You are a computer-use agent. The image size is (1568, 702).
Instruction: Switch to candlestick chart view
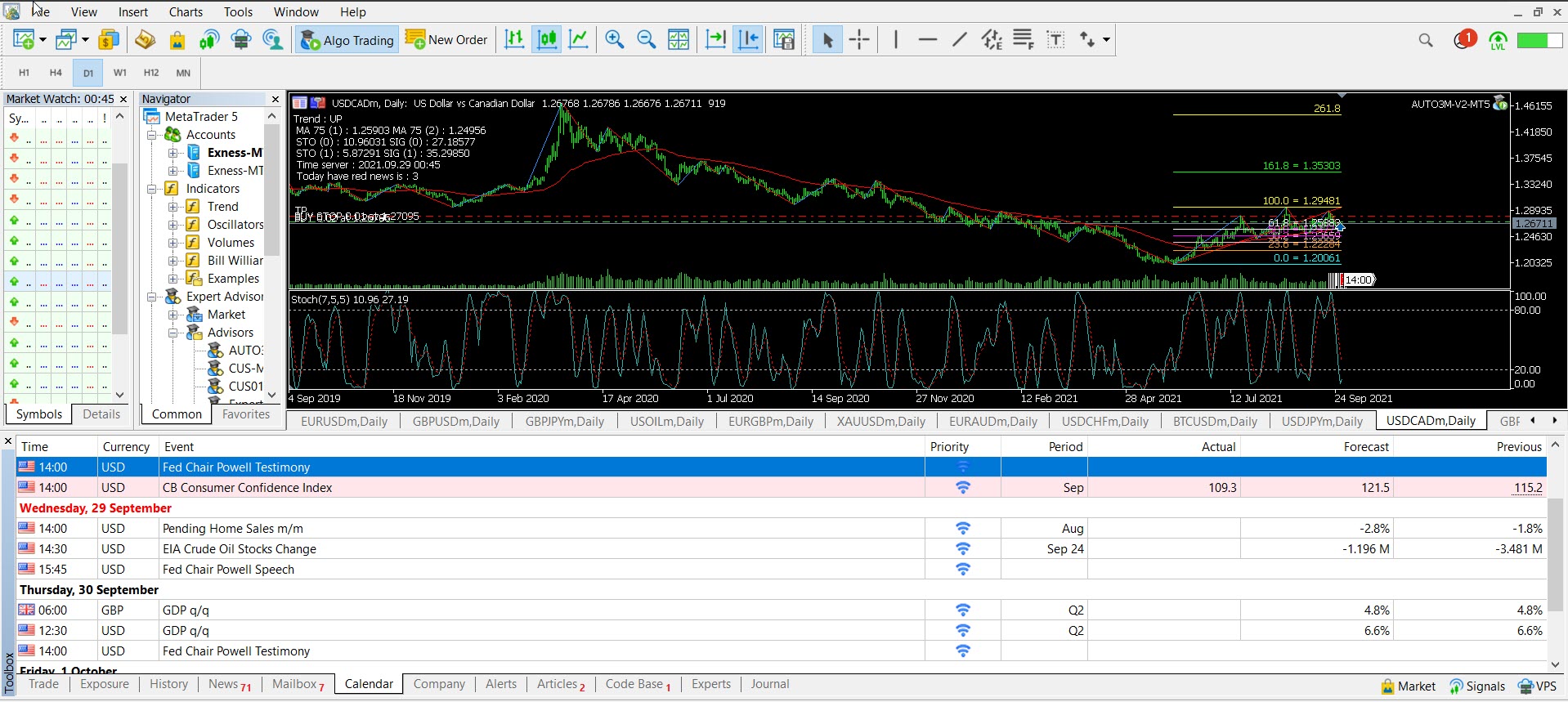tap(547, 39)
